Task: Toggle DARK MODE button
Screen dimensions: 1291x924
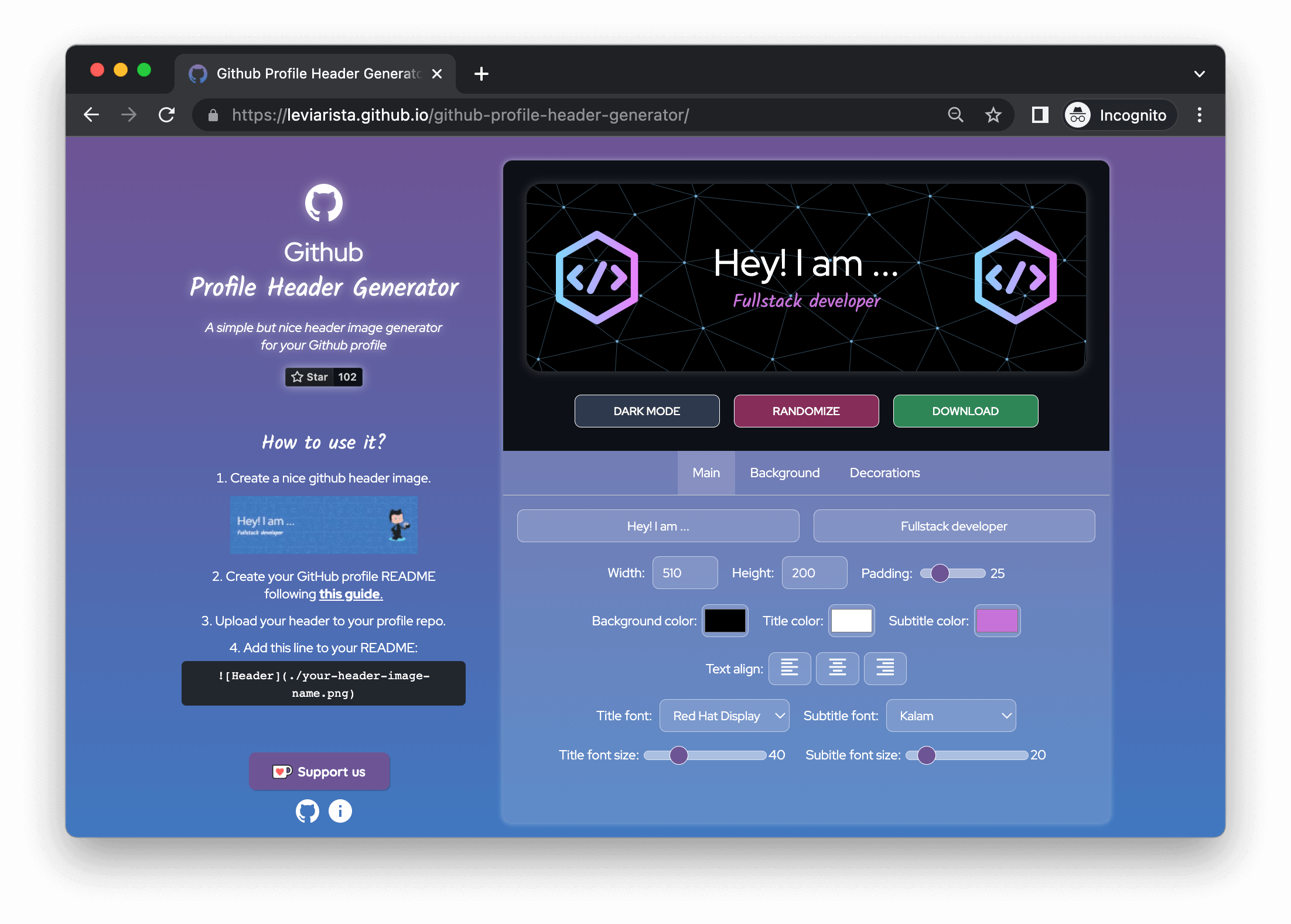Action: click(647, 411)
